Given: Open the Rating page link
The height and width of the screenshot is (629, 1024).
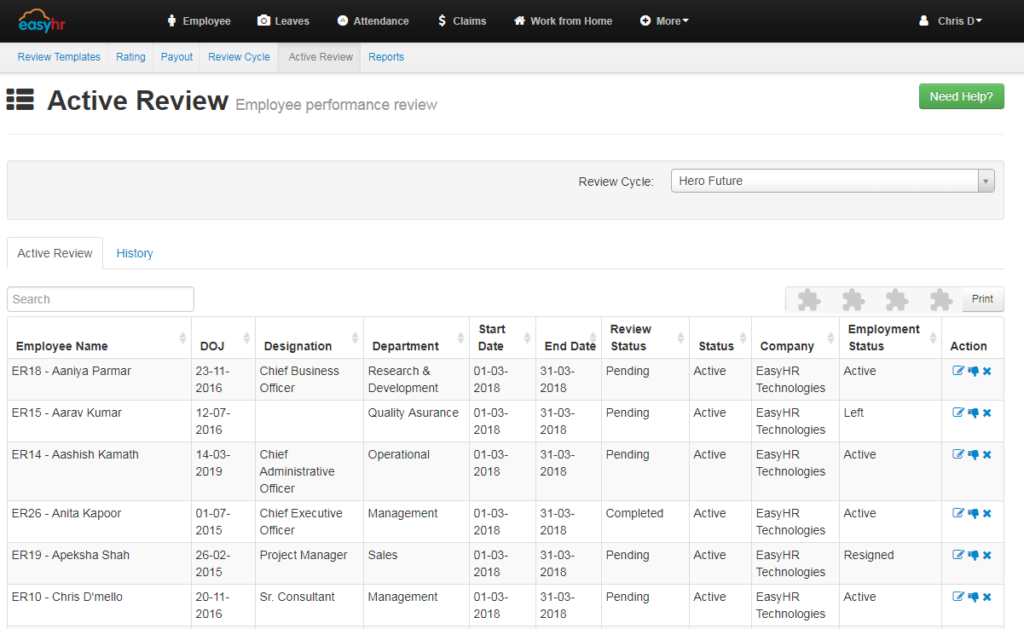Looking at the screenshot, I should (x=130, y=57).
